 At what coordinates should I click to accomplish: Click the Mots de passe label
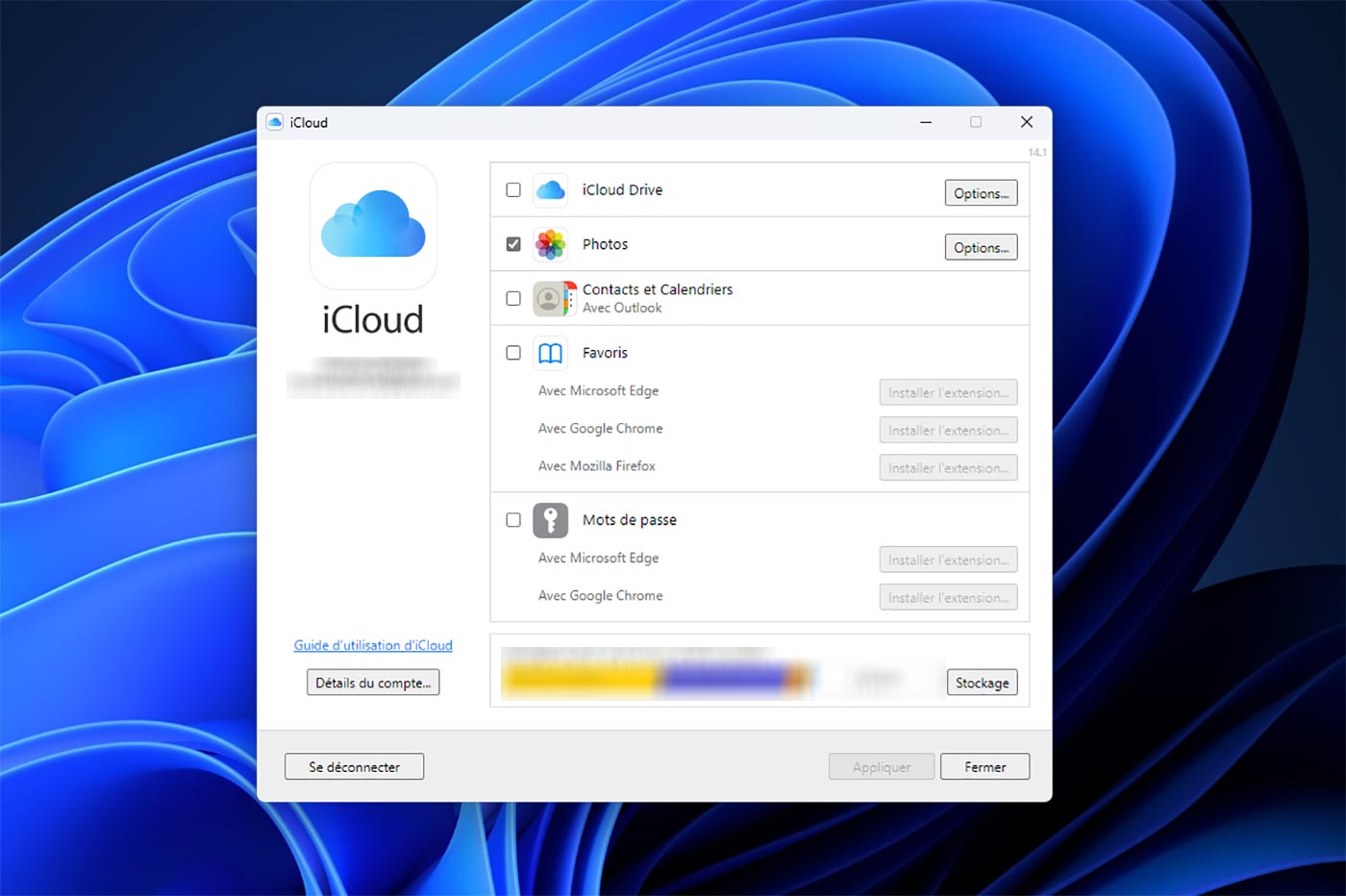[630, 520]
